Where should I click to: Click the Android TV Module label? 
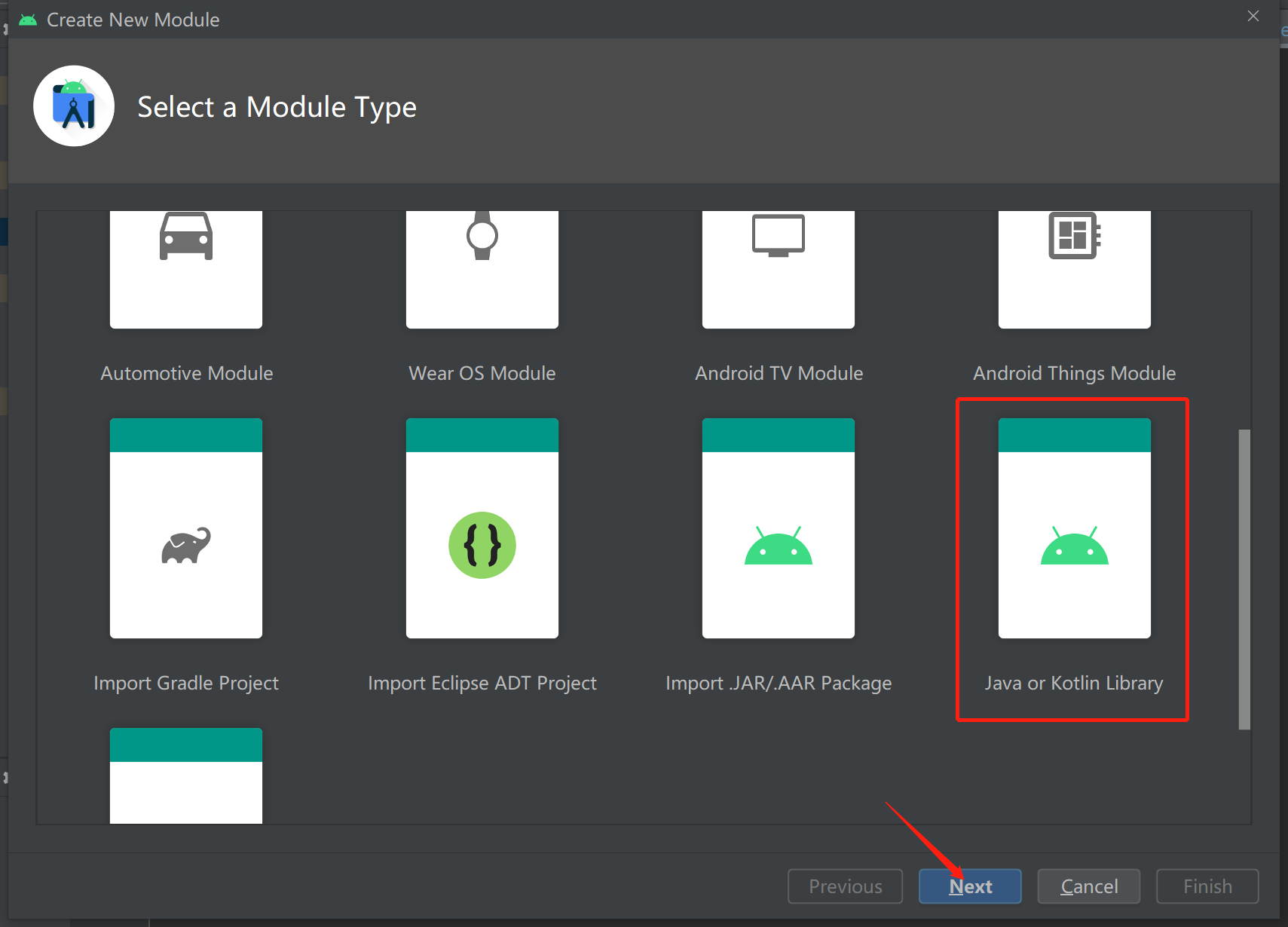pos(779,373)
